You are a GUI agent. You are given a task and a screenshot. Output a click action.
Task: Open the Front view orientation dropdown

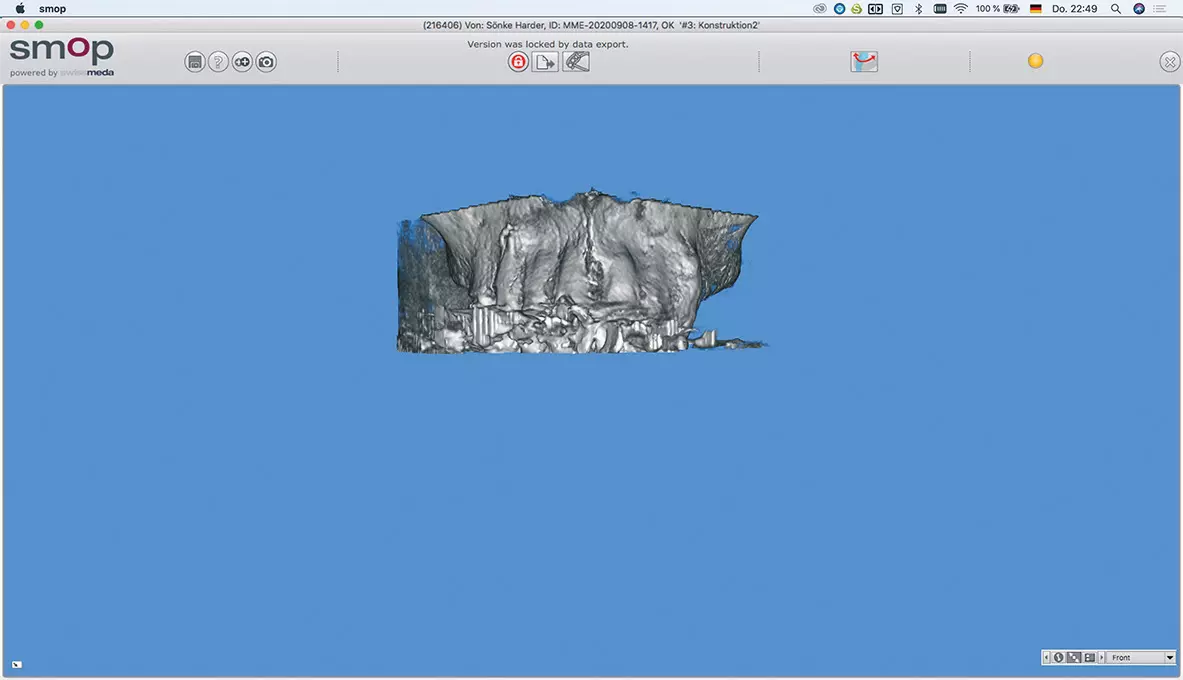(x=1142, y=657)
